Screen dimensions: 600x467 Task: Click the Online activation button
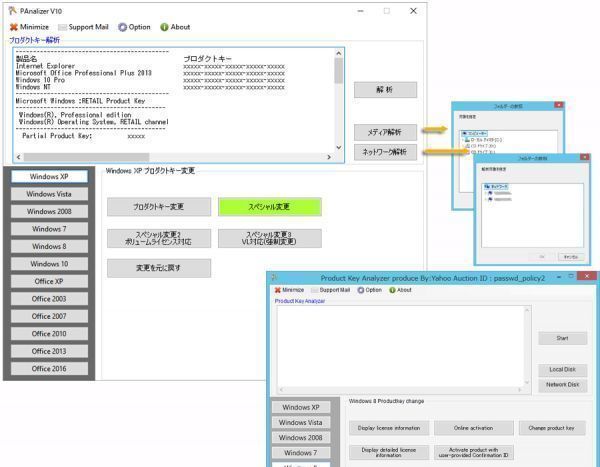474,428
